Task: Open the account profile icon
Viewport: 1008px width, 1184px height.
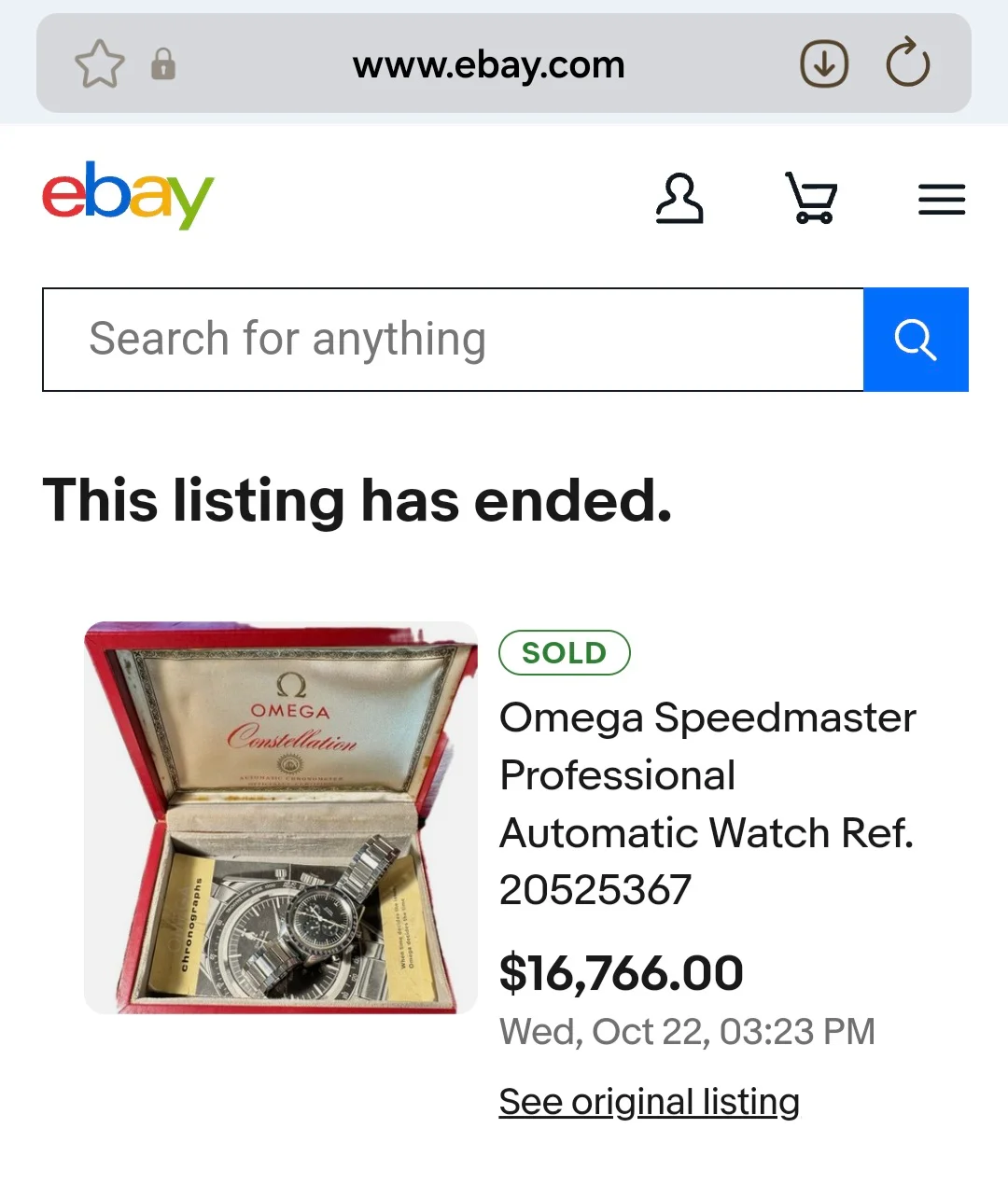Action: (x=679, y=199)
